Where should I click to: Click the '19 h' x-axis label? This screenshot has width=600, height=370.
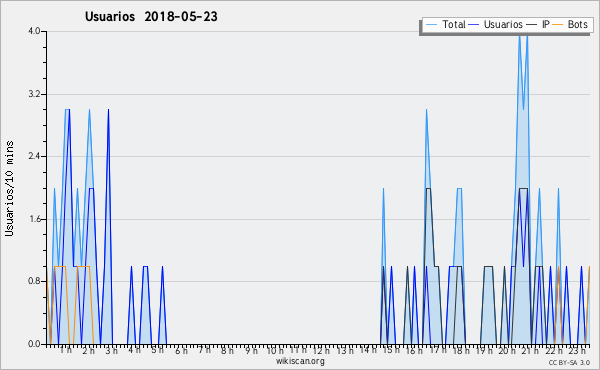click(x=484, y=351)
